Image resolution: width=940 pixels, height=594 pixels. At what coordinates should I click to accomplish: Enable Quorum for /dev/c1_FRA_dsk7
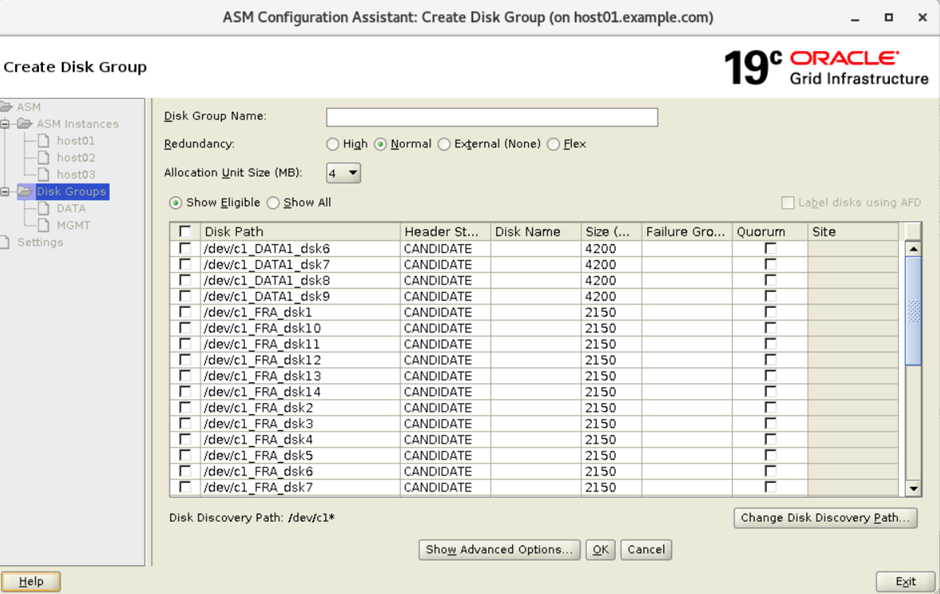[770, 487]
